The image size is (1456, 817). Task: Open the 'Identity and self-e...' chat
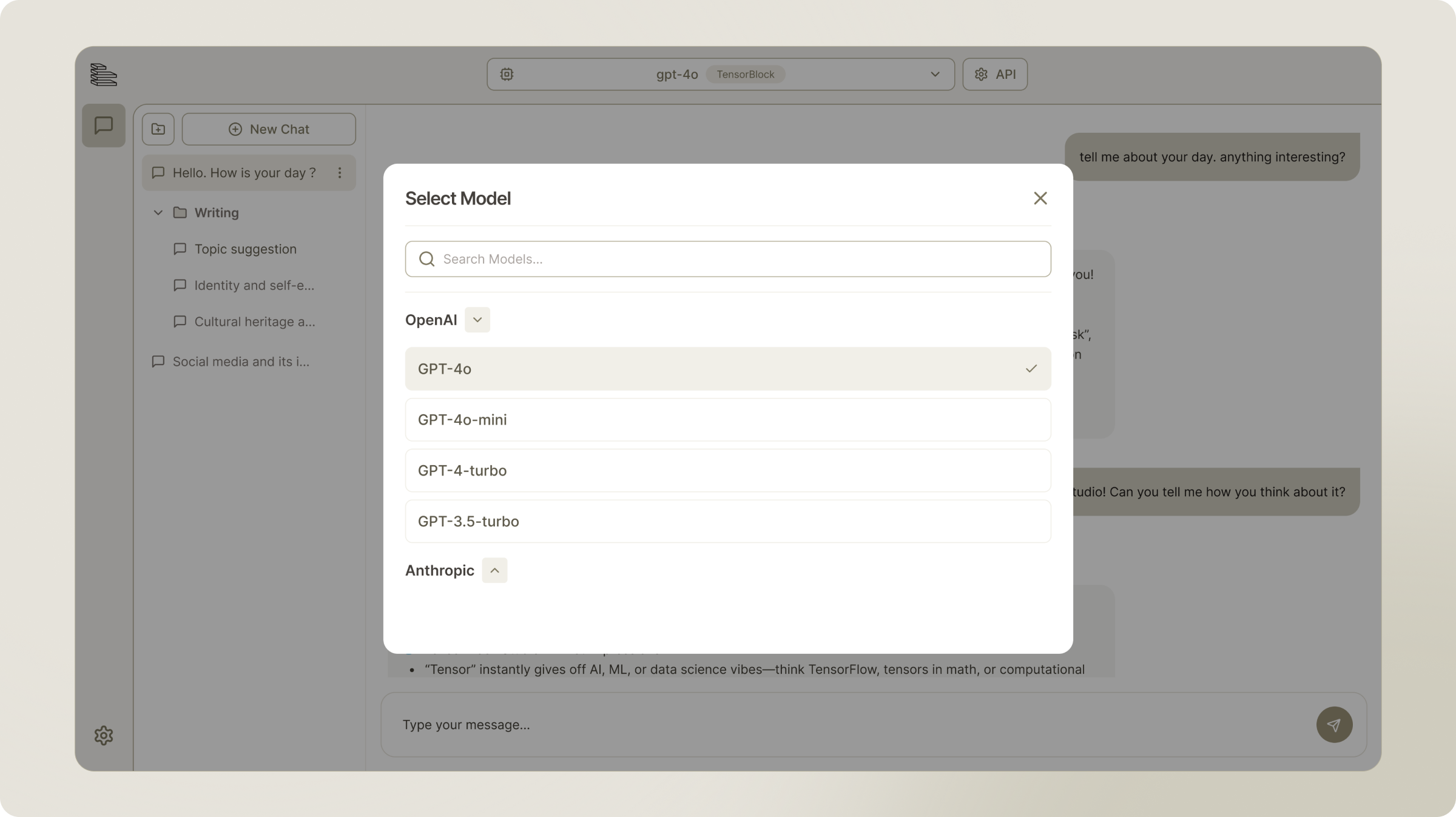point(244,286)
